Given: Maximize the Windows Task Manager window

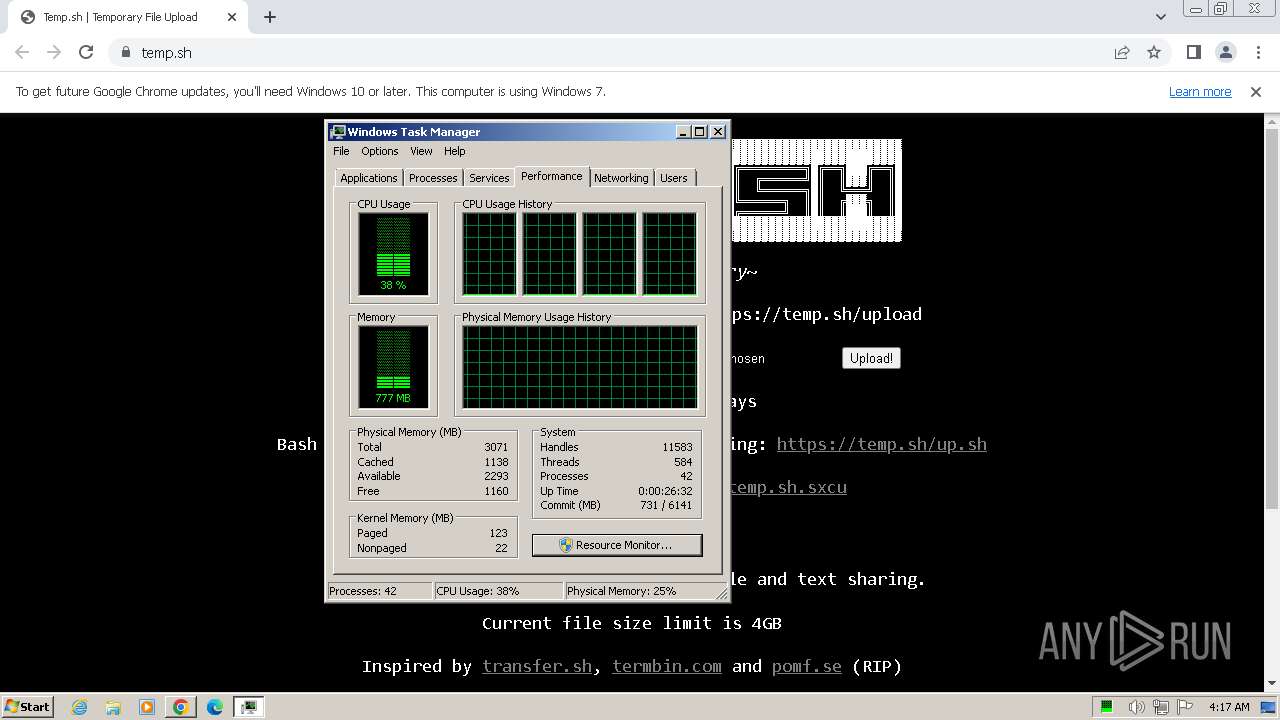Looking at the screenshot, I should click(x=700, y=132).
